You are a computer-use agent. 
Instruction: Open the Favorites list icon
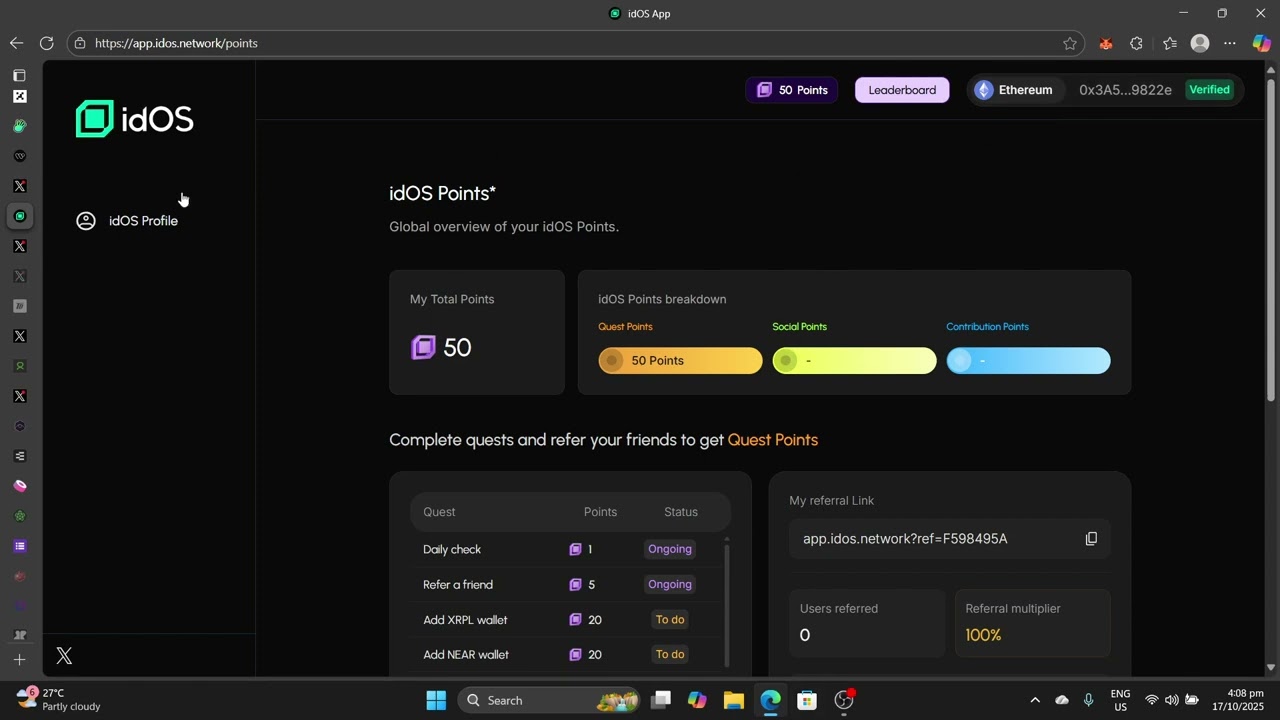point(1170,43)
